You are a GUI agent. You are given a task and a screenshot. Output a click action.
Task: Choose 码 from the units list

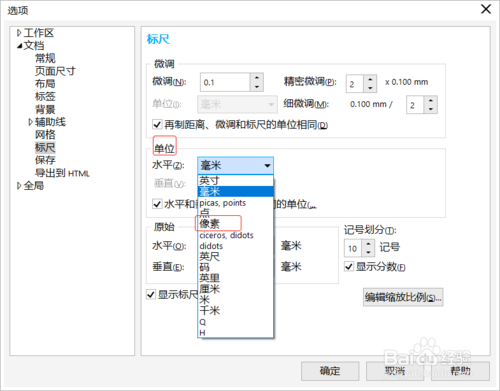pyautogui.click(x=236, y=267)
